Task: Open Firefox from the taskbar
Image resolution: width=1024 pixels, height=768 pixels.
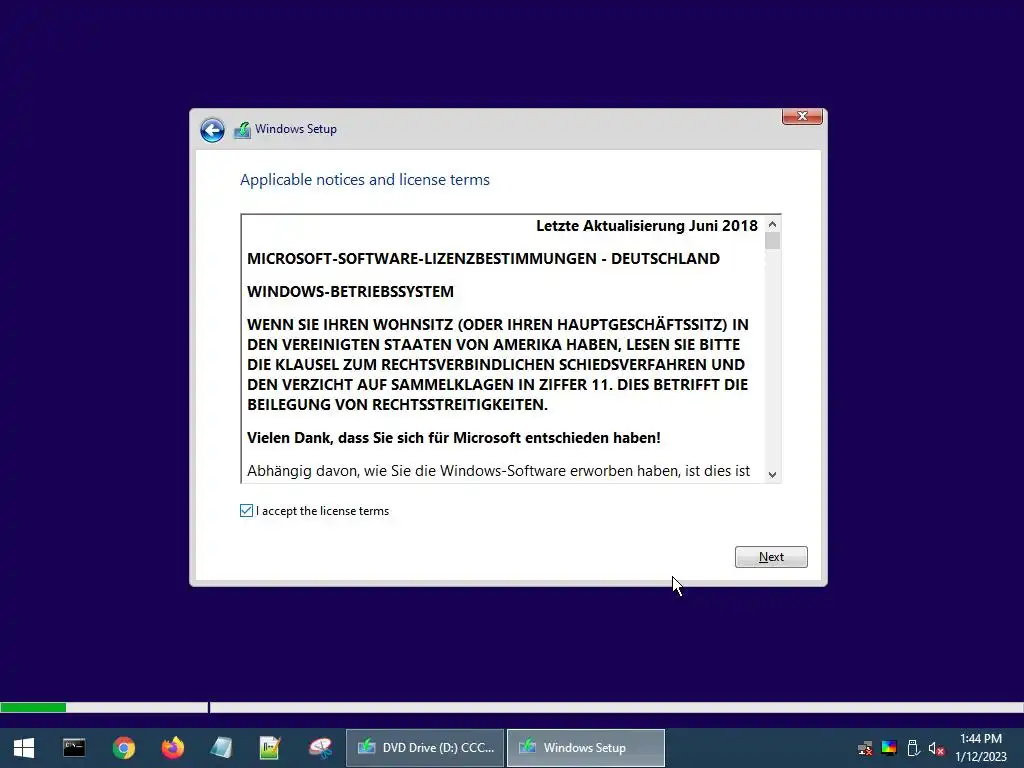Action: [173, 748]
